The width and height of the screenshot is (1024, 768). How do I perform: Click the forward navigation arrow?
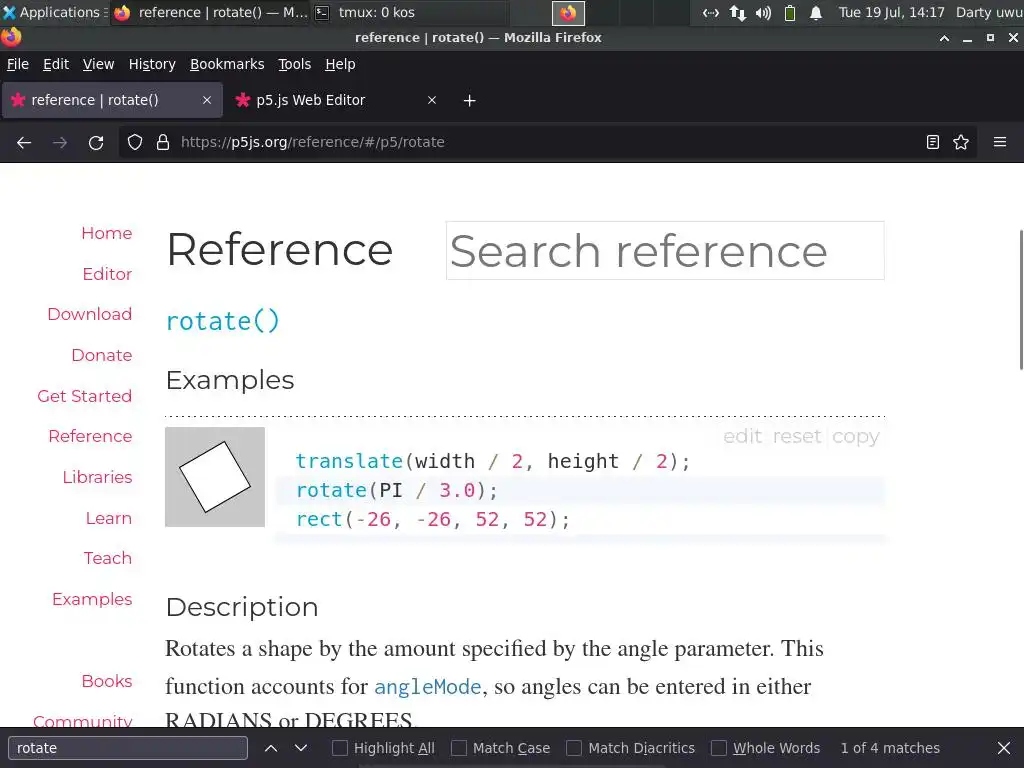point(60,142)
